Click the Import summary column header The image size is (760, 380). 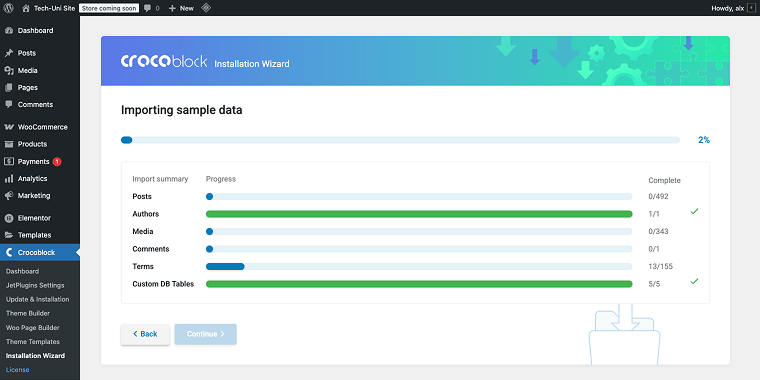[x=160, y=179]
